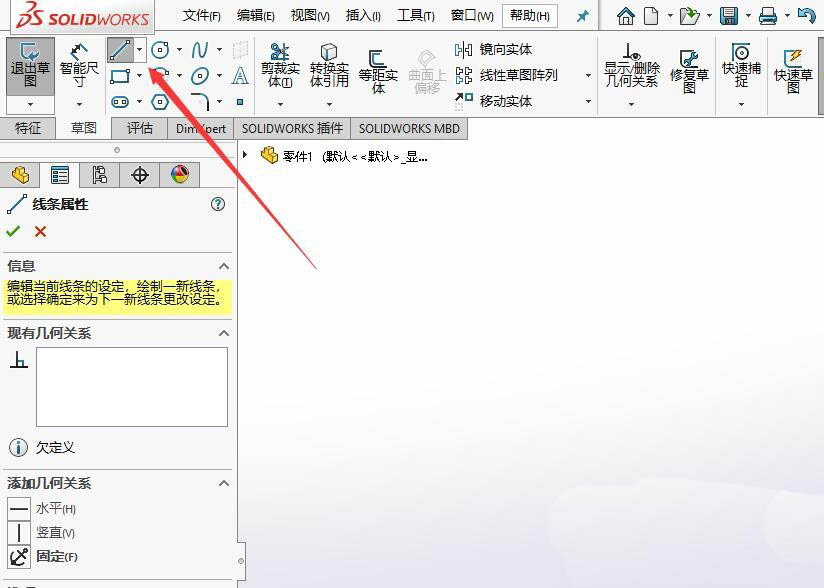Open the DisplayManager color ball tab

(180, 175)
